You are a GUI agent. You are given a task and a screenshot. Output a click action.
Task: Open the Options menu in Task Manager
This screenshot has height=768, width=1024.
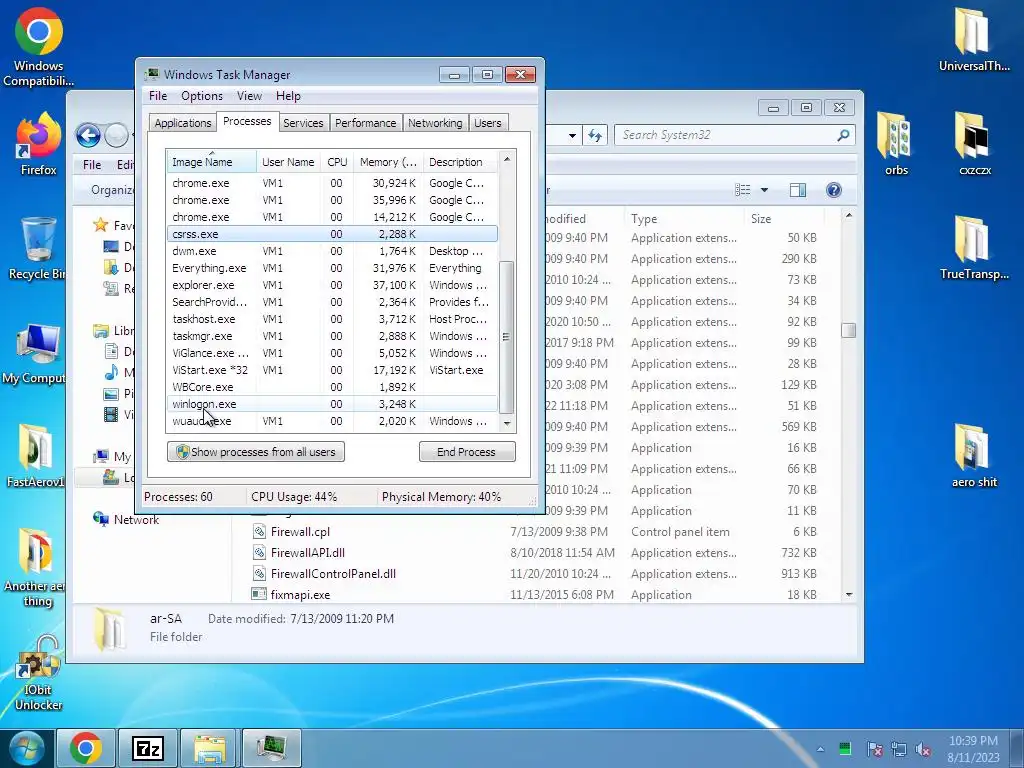[x=202, y=96]
